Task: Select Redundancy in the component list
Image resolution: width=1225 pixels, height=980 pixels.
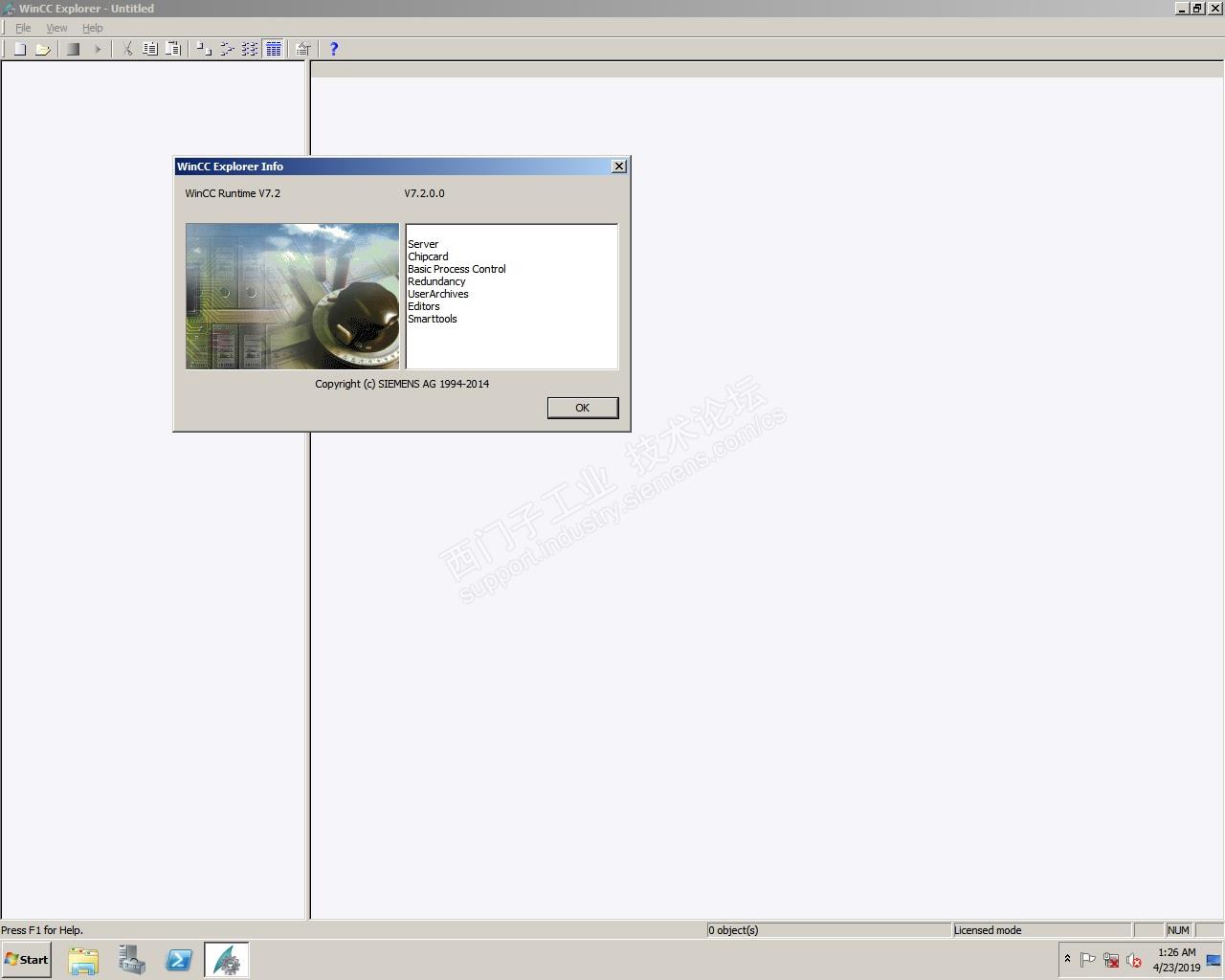Action: 436,281
